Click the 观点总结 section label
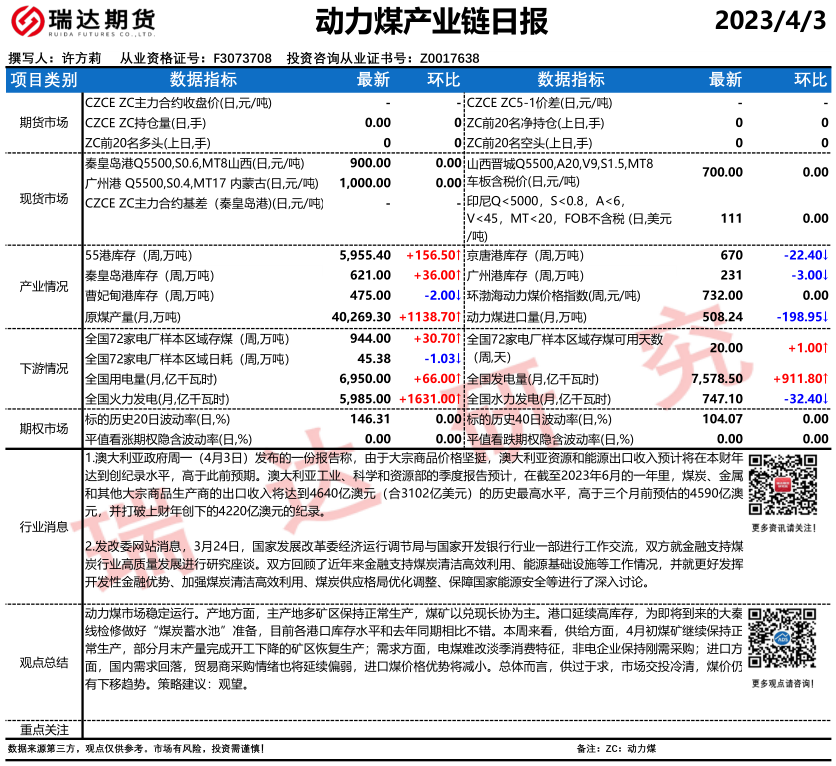 pyautogui.click(x=44, y=661)
